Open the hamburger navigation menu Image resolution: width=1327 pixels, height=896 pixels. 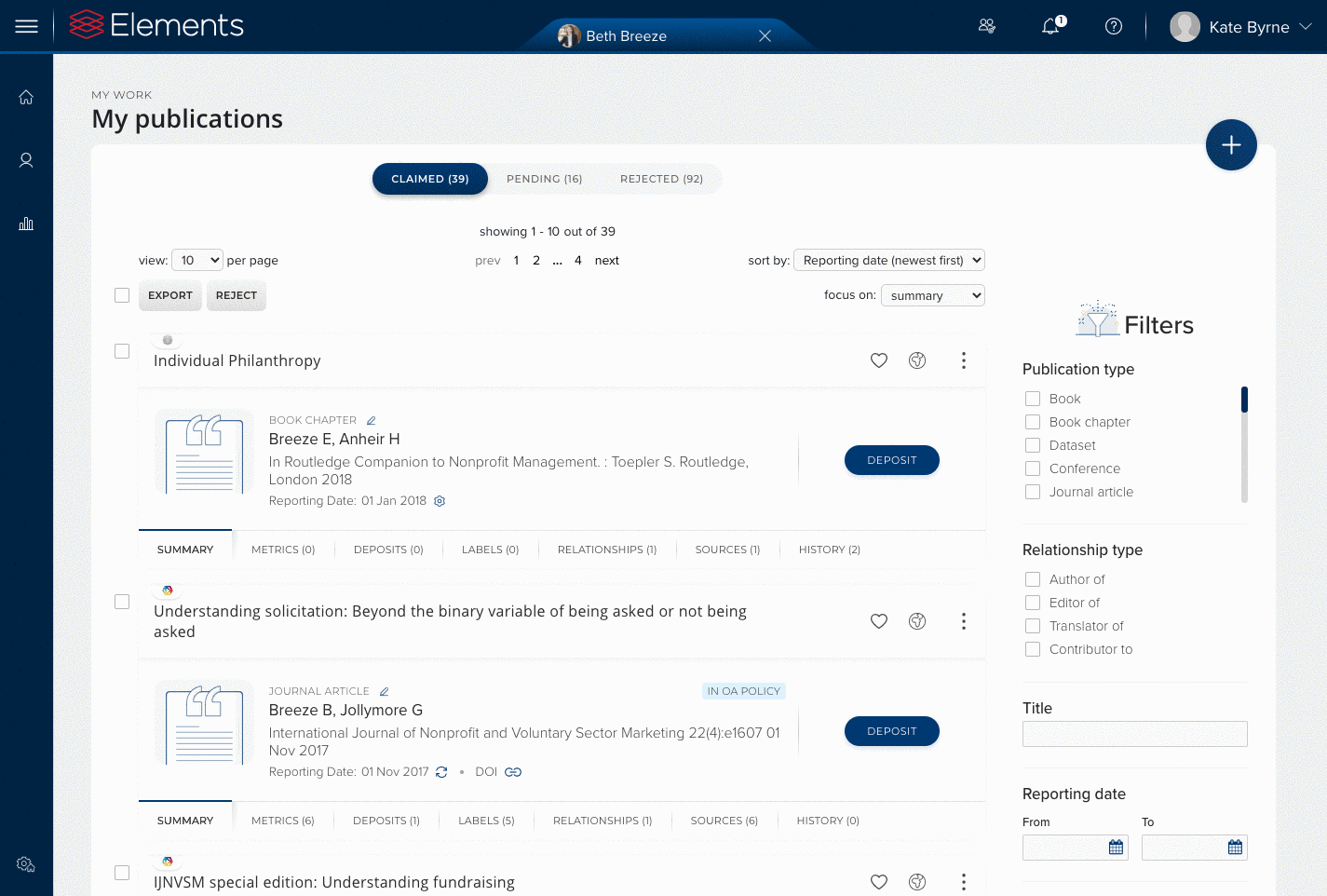click(x=27, y=26)
